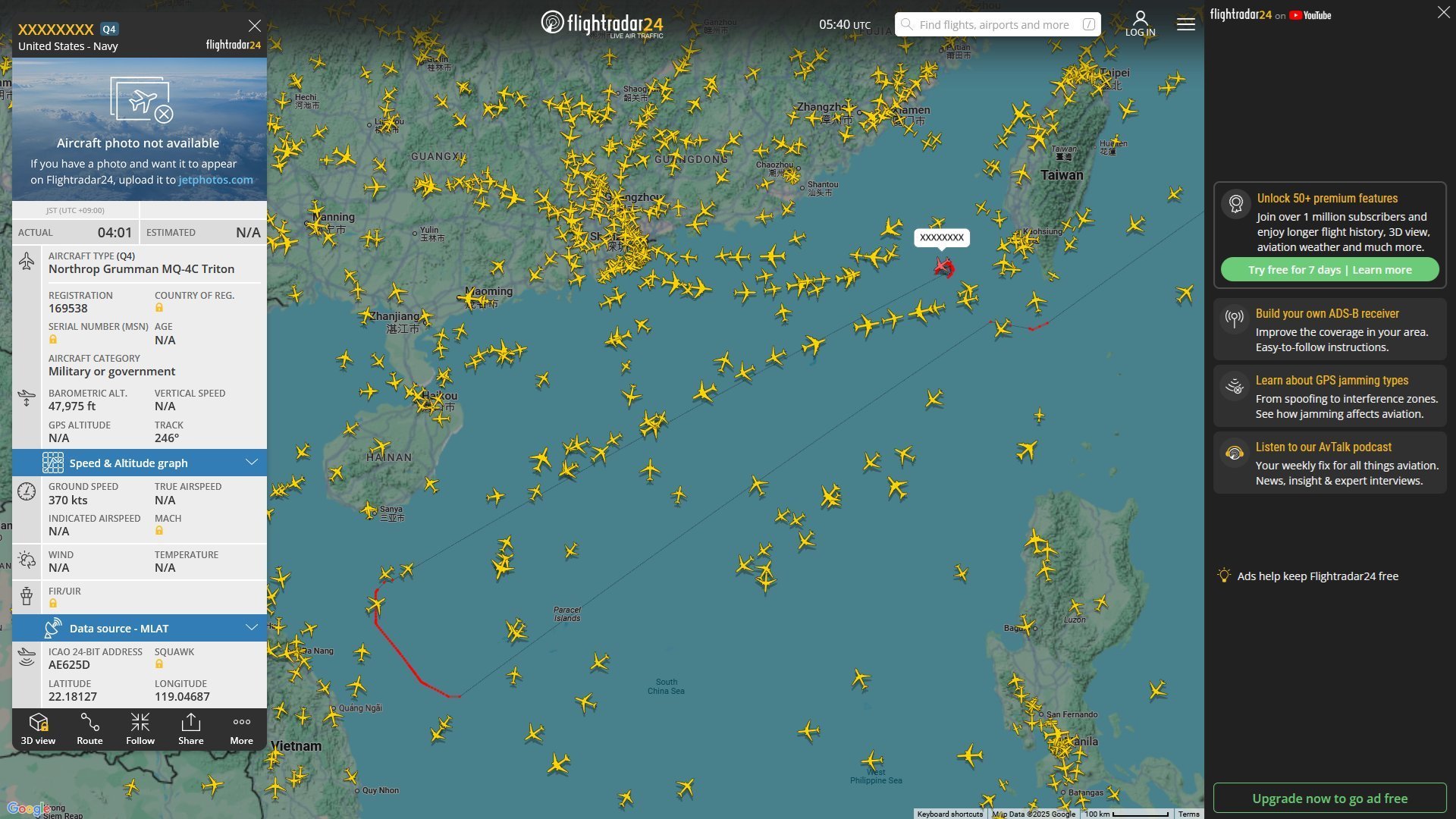This screenshot has height=819, width=1456.
Task: Share this flight
Action: click(x=191, y=730)
